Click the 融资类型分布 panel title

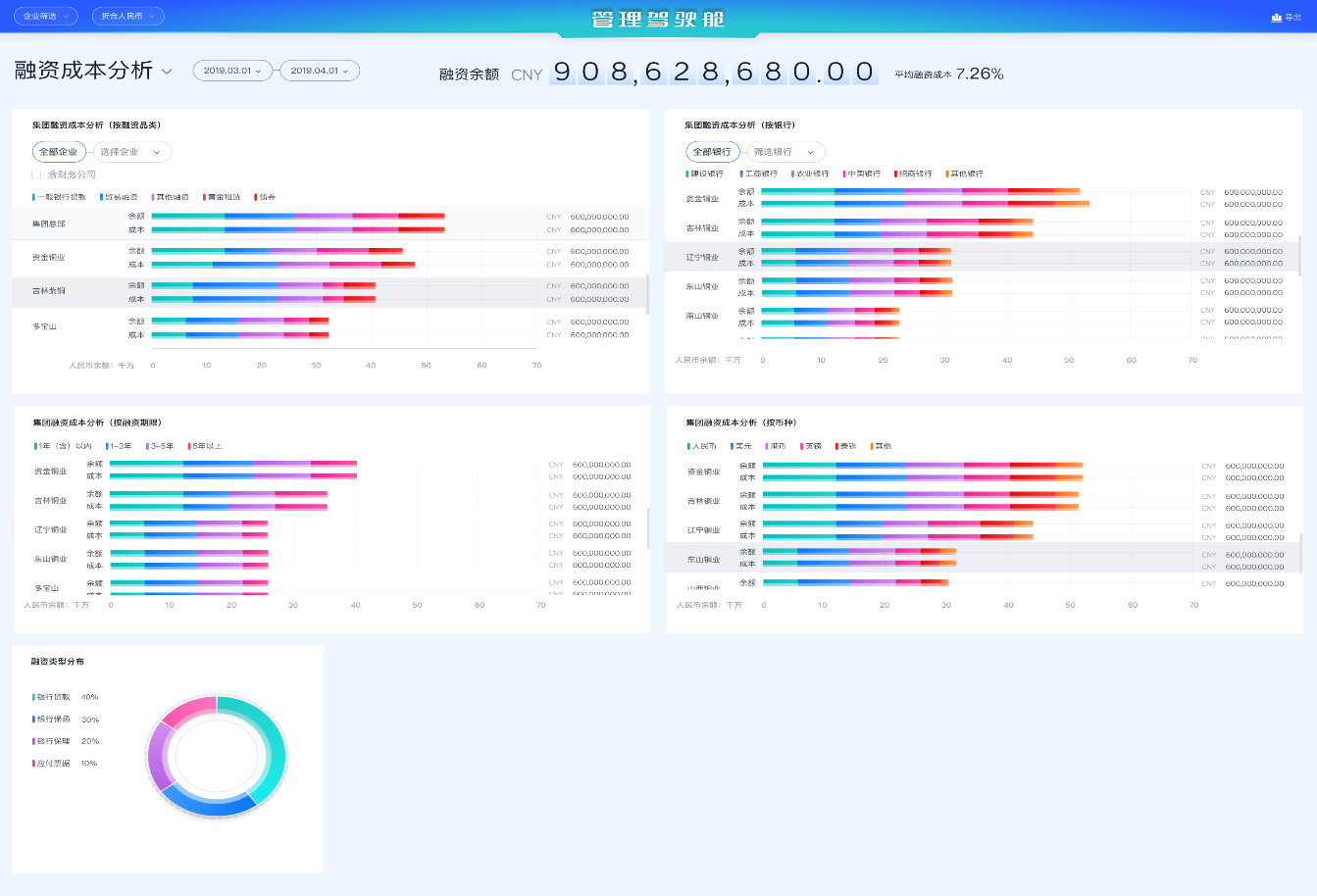(x=58, y=662)
